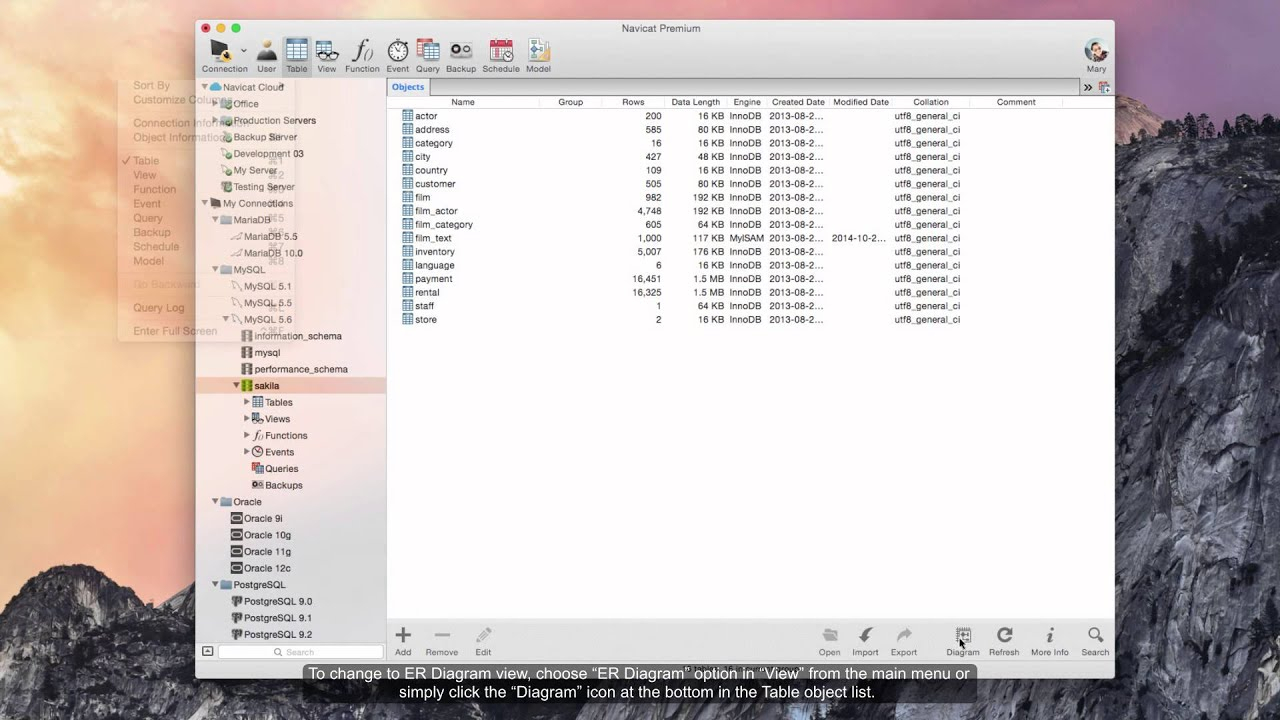Collapse the Oracle connection group
The width and height of the screenshot is (1280, 720).
[215, 502]
